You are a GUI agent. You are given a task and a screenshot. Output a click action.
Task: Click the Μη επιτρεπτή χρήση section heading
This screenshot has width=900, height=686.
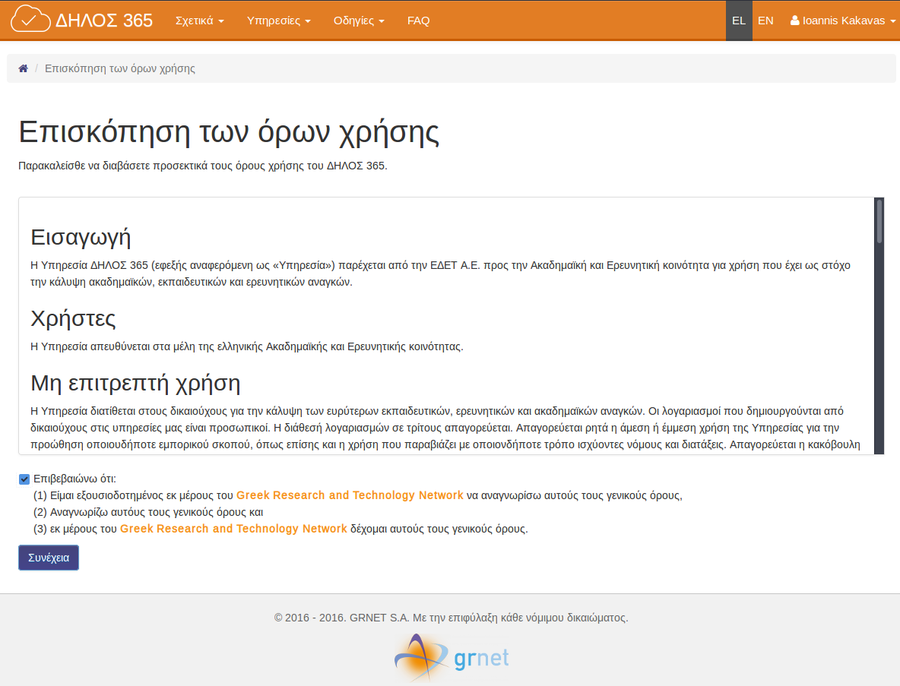pos(134,383)
